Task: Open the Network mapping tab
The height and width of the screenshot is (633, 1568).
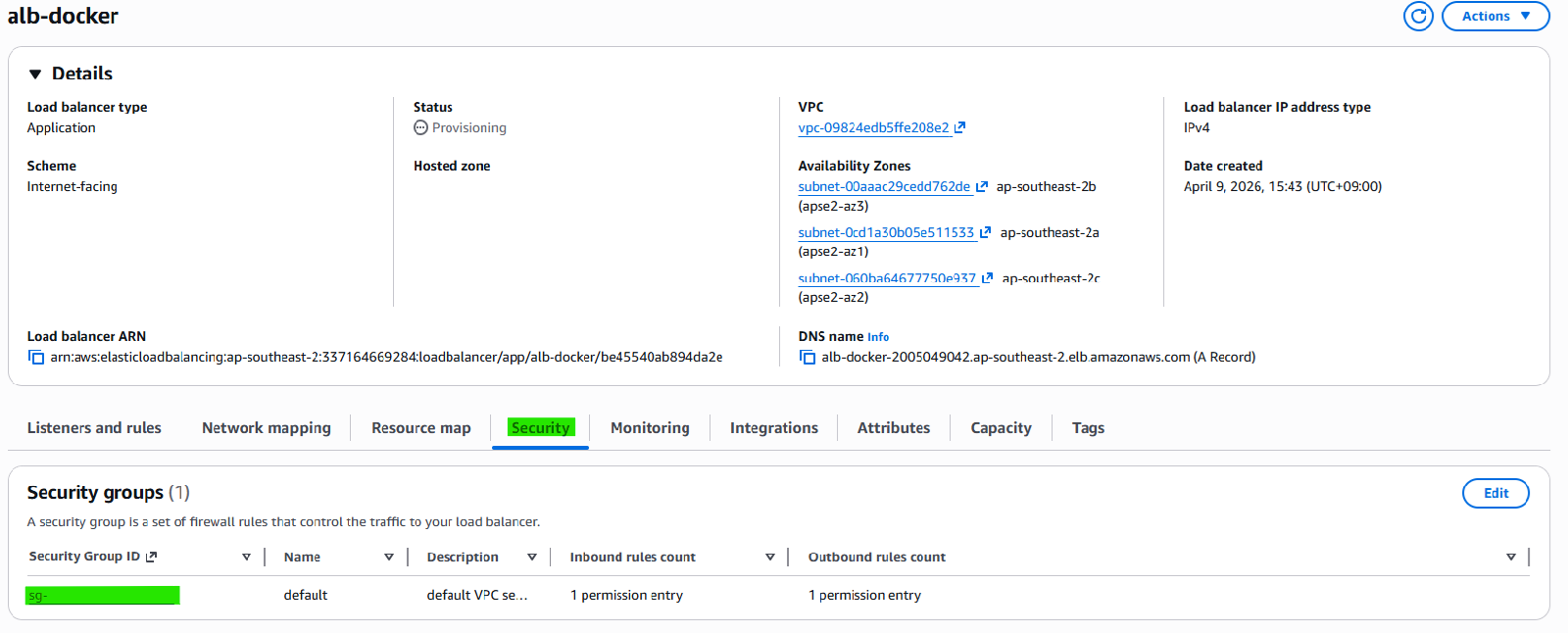Action: [267, 428]
